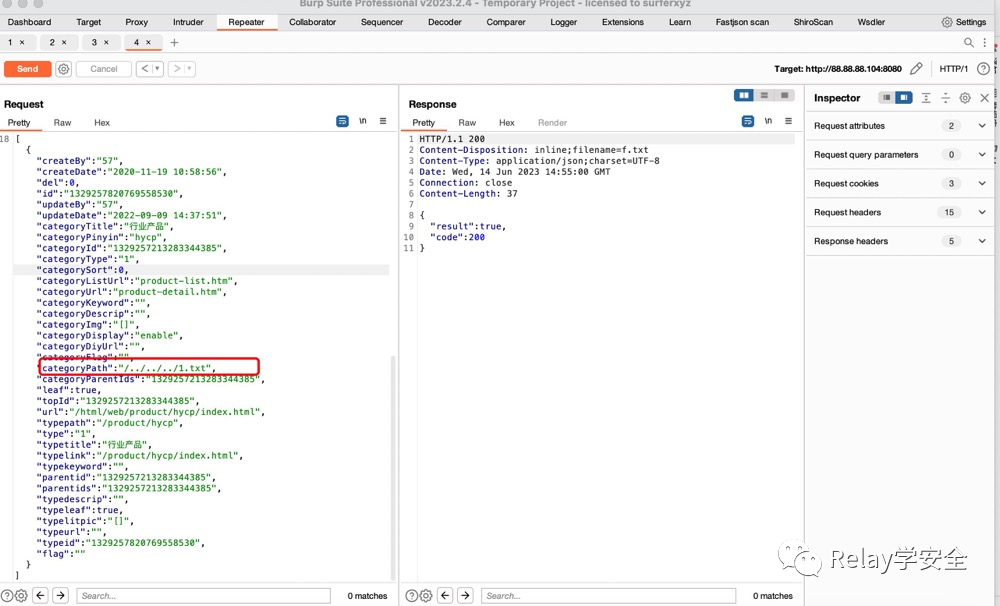Next match in request search
The width and height of the screenshot is (1000, 606).
pos(61,595)
